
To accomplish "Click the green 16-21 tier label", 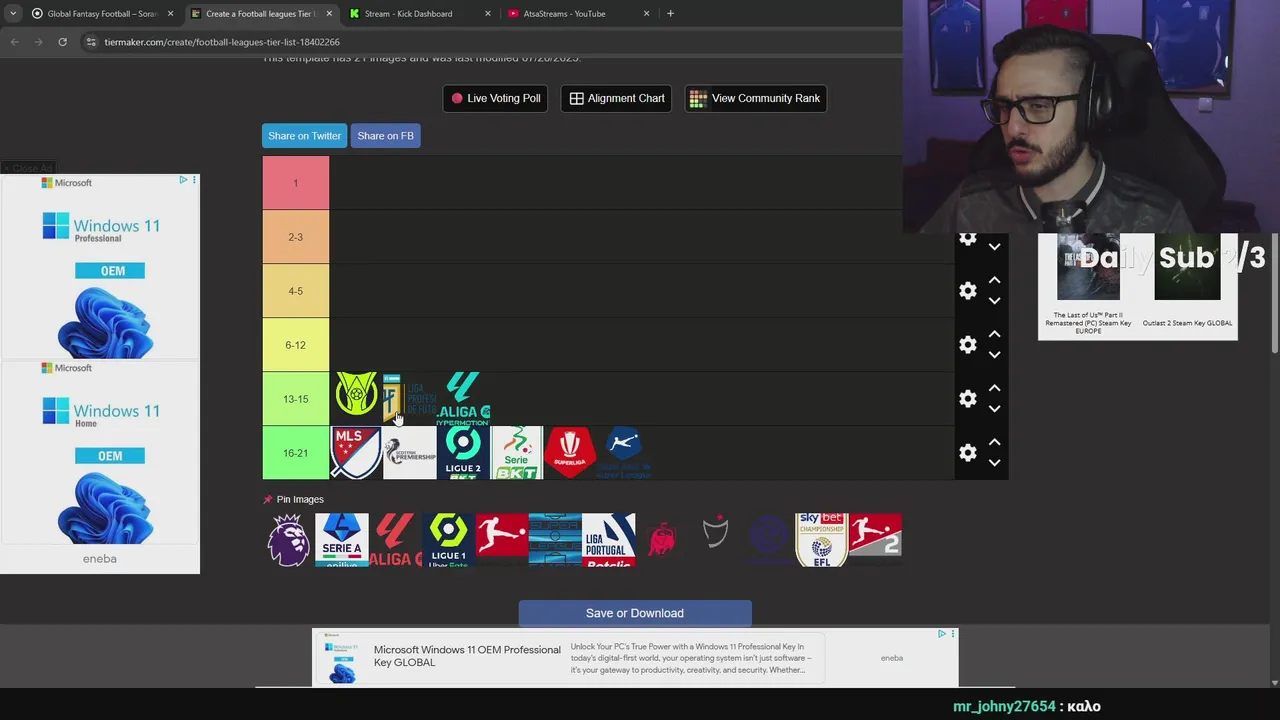I will tap(296, 453).
